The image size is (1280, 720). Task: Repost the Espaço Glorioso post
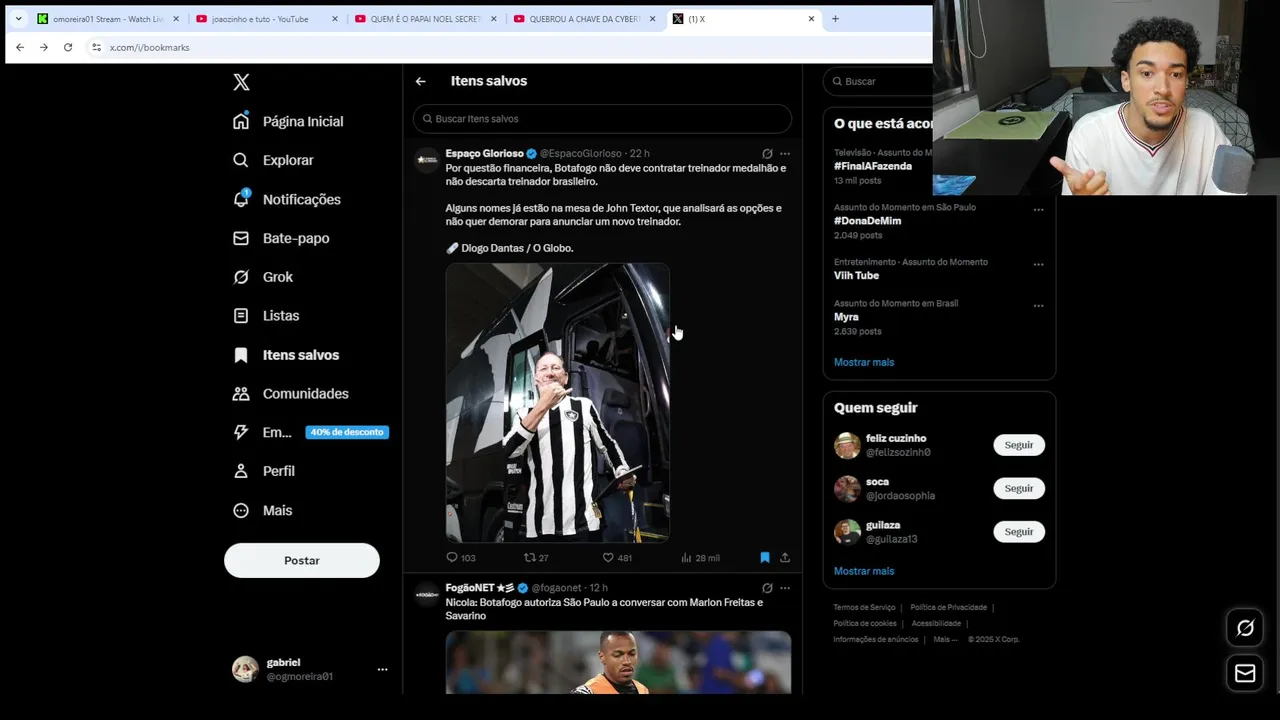click(x=536, y=557)
